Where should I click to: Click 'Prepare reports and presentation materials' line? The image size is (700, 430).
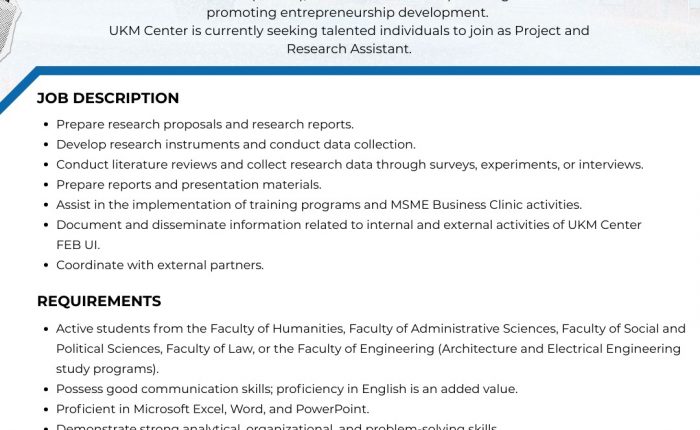tap(188, 184)
